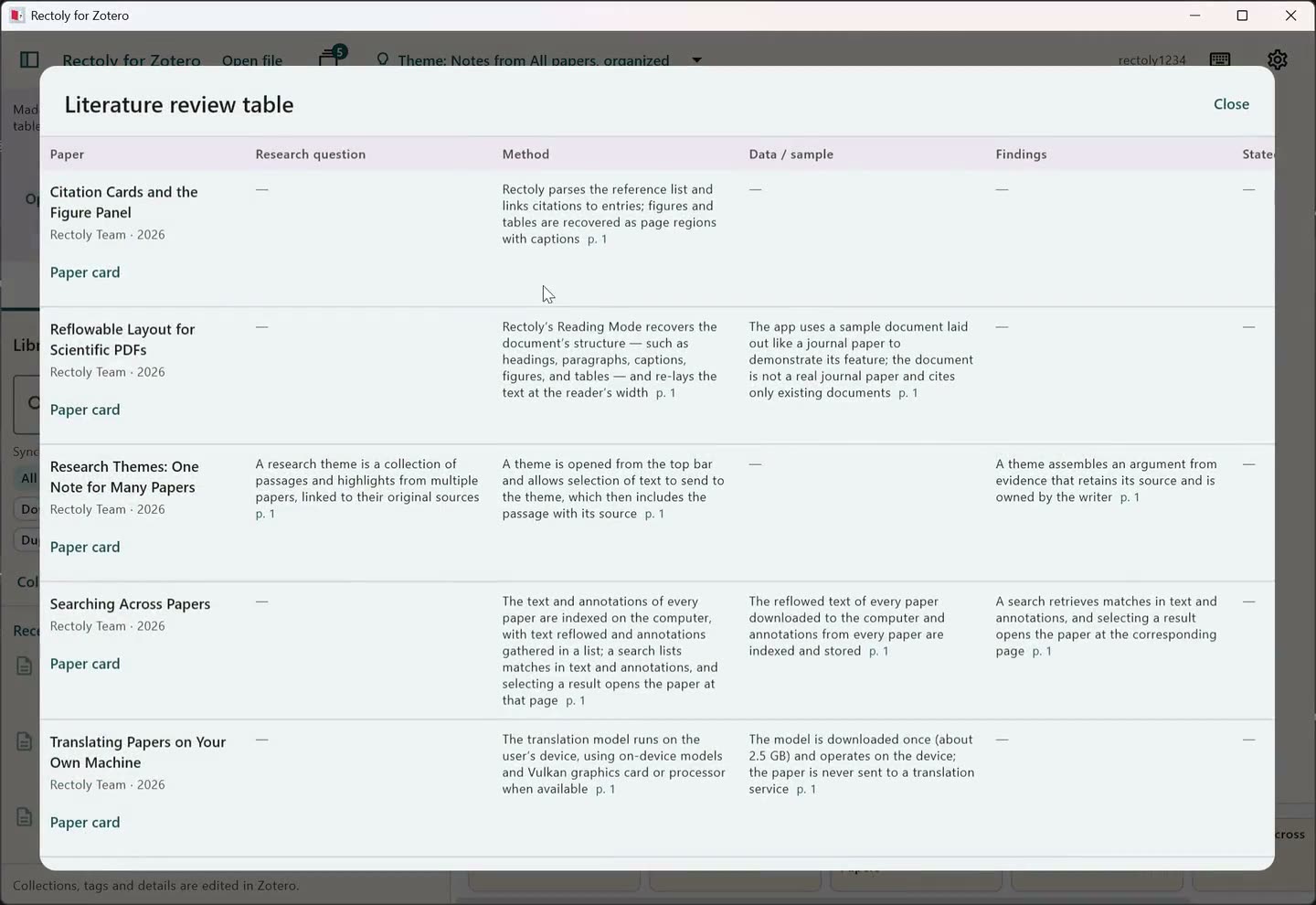
Task: Click "Collections, tags and details are edited in Zotero."
Action: 156,886
